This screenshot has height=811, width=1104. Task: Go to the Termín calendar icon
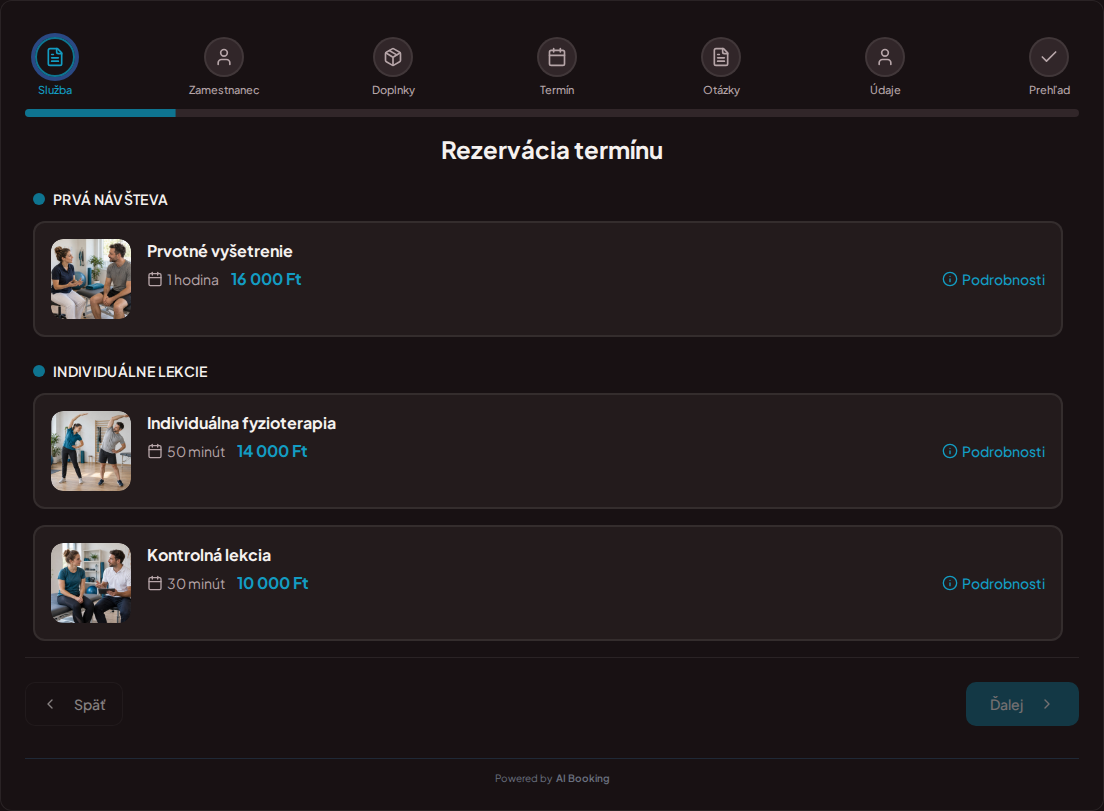(x=557, y=57)
